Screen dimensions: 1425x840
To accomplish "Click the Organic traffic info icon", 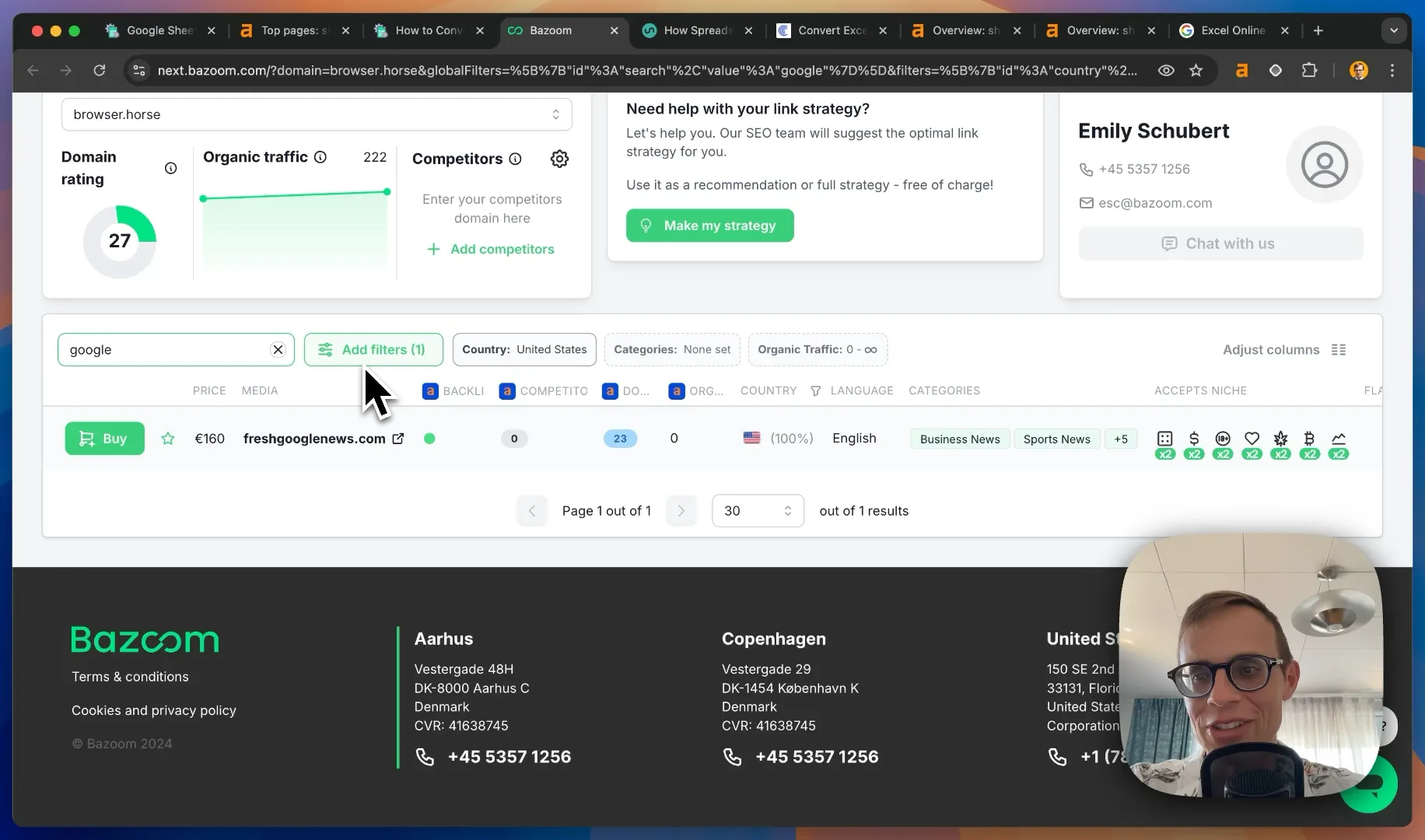I will (x=320, y=157).
